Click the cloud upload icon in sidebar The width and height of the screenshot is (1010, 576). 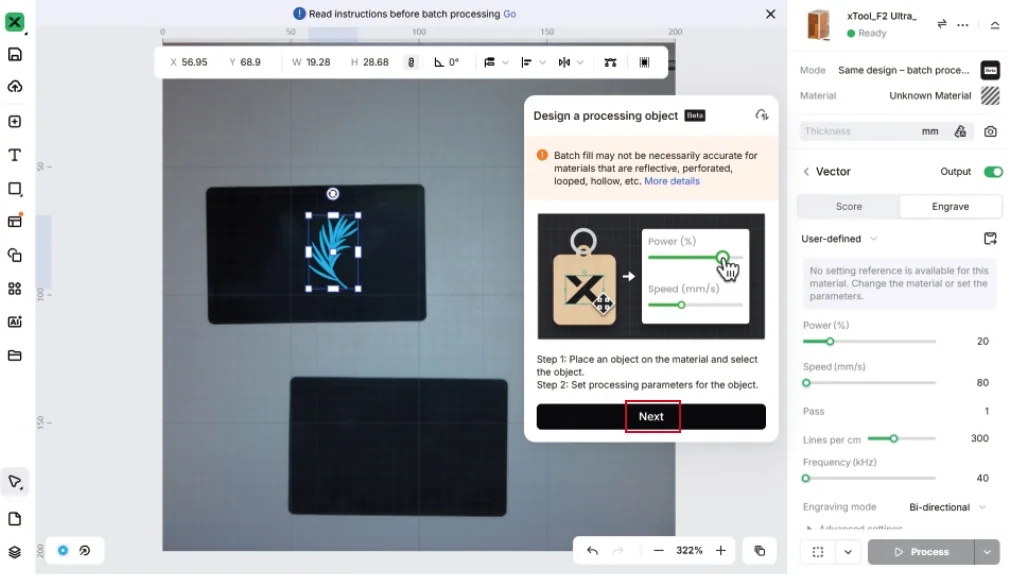14,86
